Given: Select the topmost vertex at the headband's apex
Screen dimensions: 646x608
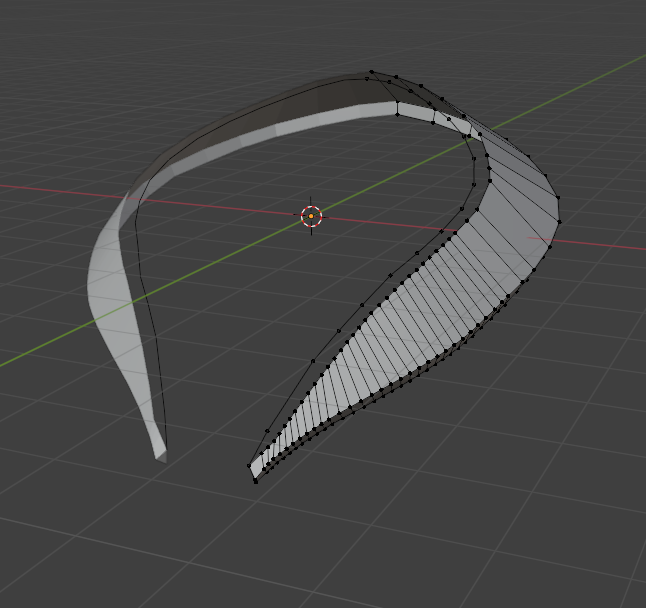Looking at the screenshot, I should point(372,72).
